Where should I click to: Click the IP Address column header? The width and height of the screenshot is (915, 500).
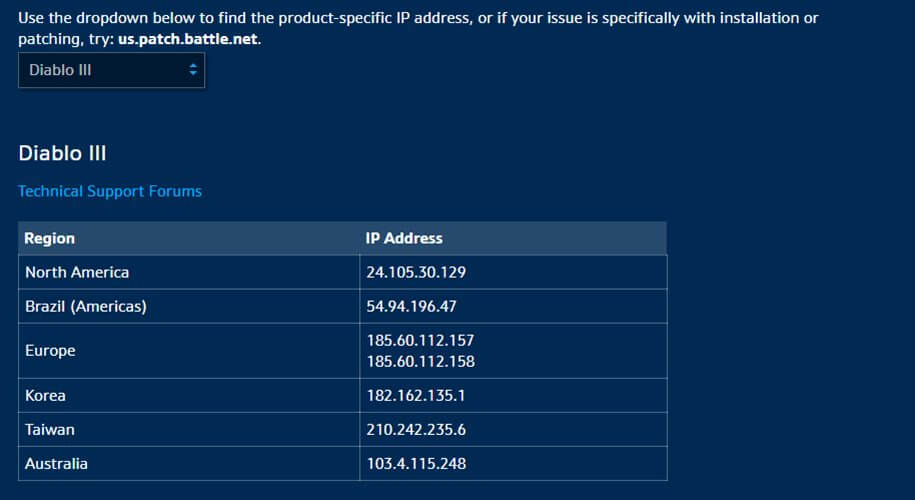click(x=404, y=238)
